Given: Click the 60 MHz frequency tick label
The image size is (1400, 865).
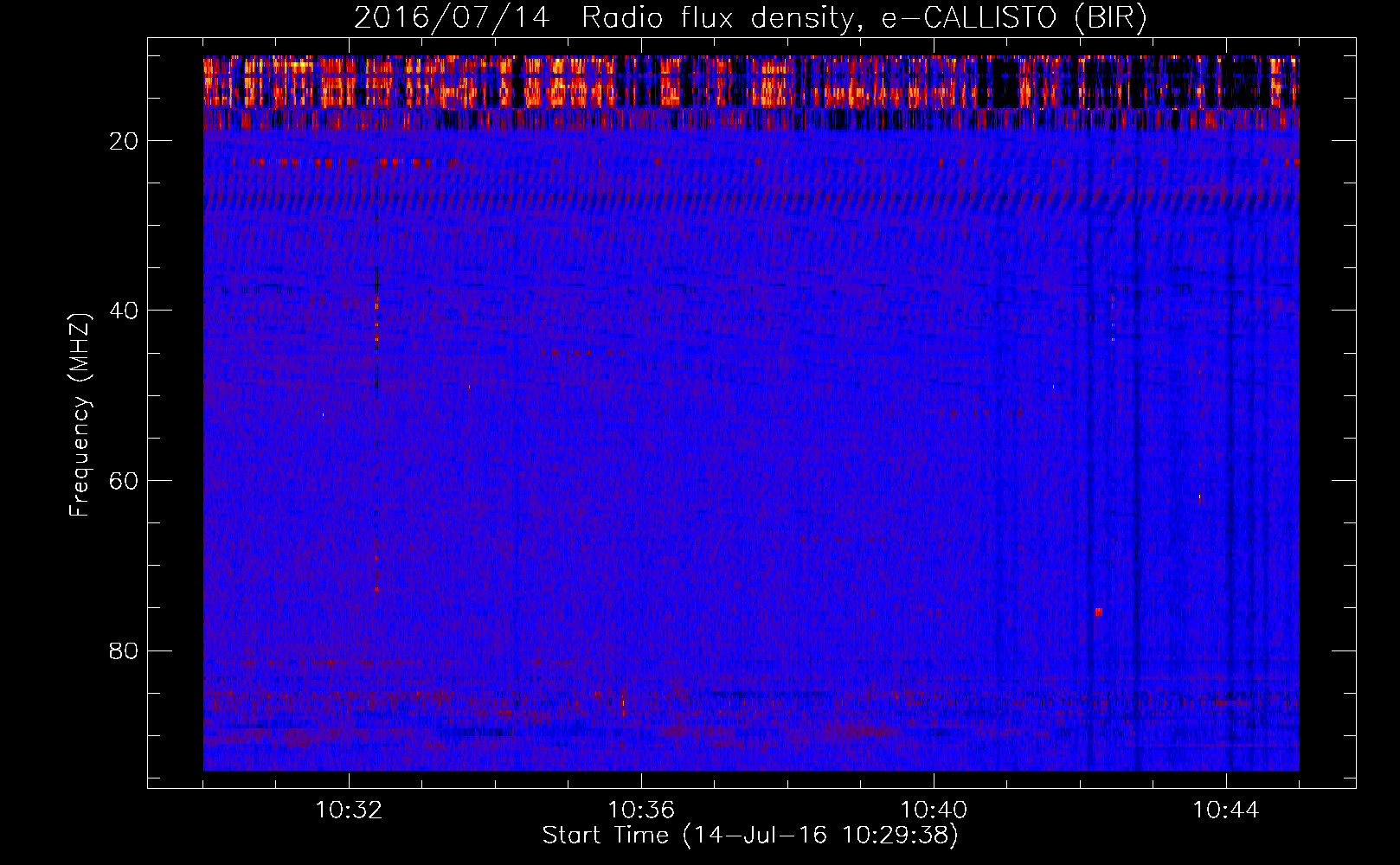Looking at the screenshot, I should tap(124, 481).
